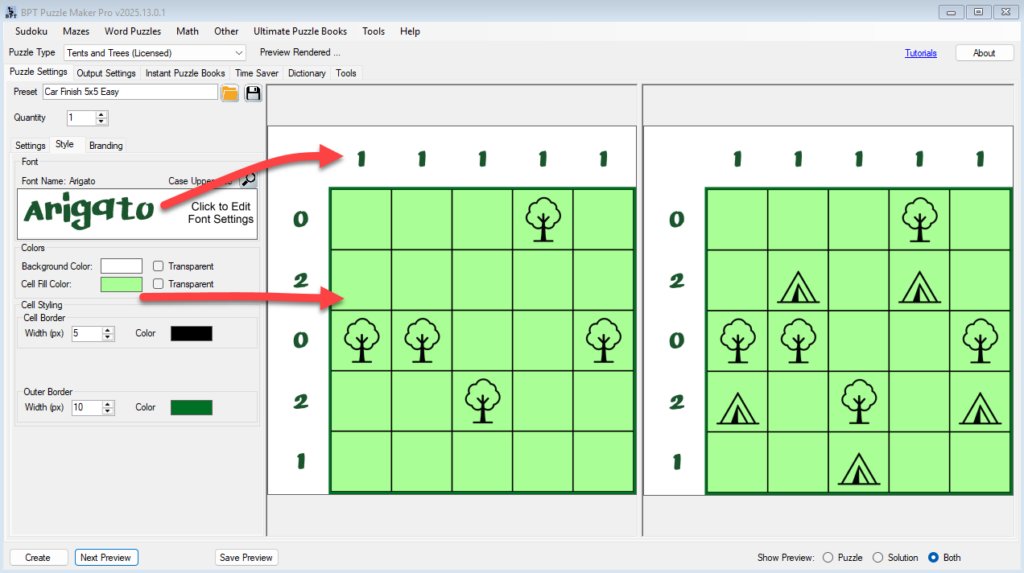Image resolution: width=1024 pixels, height=573 pixels.
Task: Click the save preset floppy disk icon
Action: pos(253,93)
